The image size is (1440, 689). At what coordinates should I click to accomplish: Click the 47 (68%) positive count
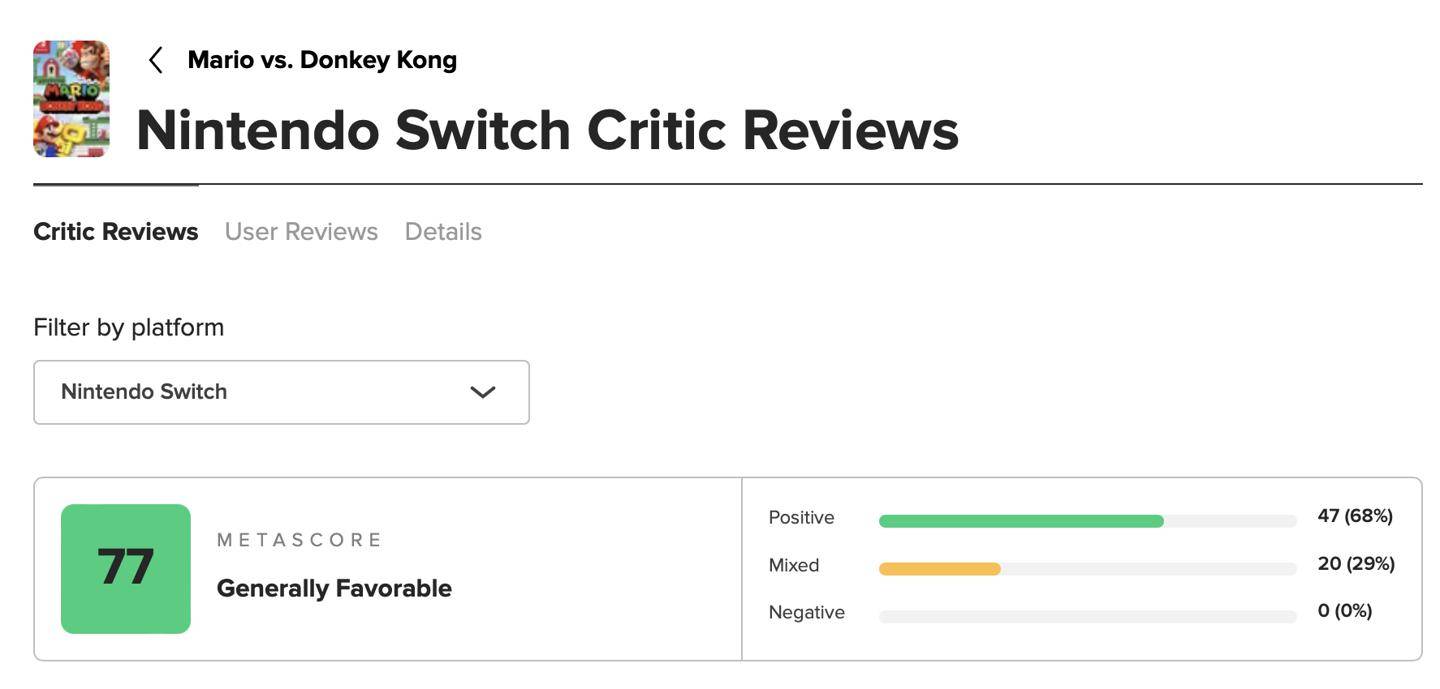1355,516
